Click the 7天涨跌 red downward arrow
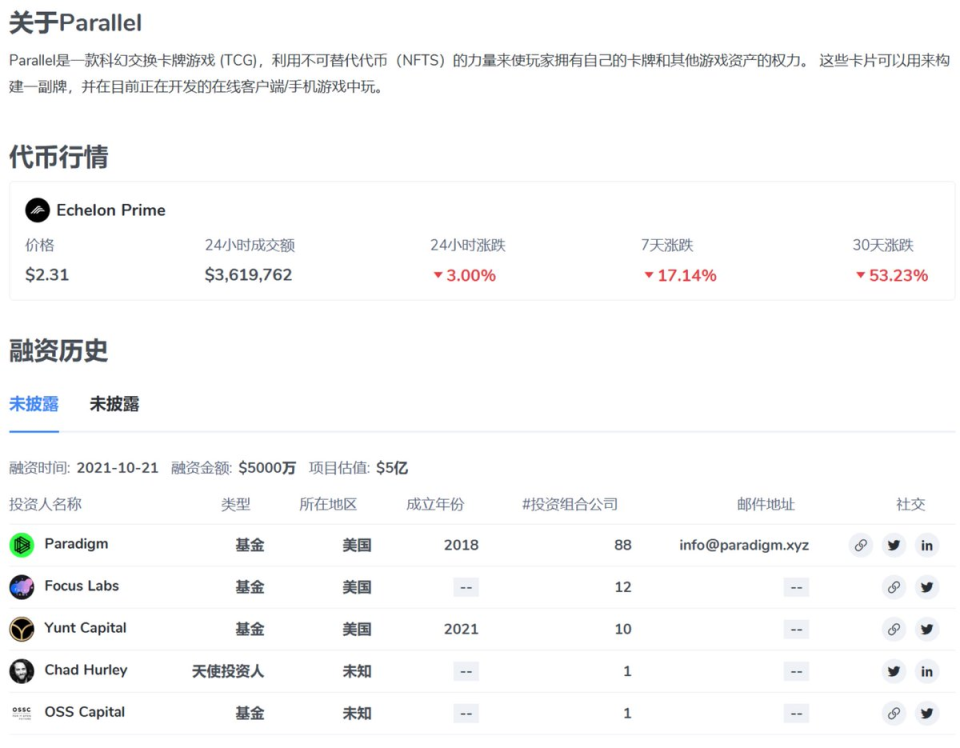The width and height of the screenshot is (960, 748). (649, 275)
